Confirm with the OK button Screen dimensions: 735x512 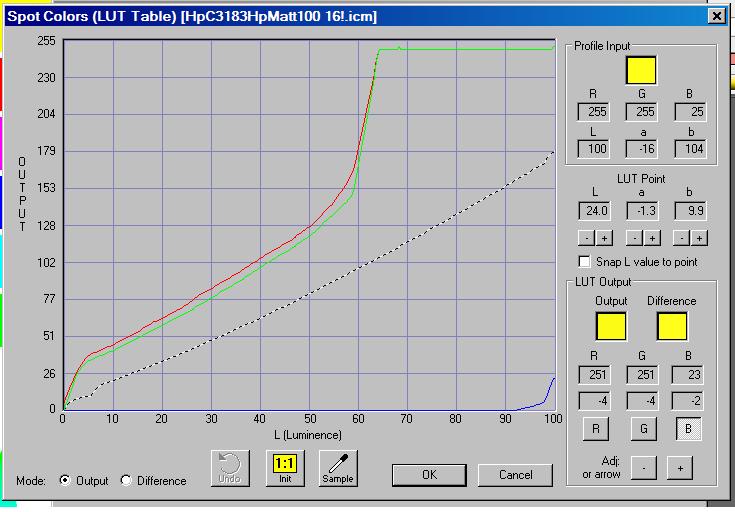coord(429,475)
